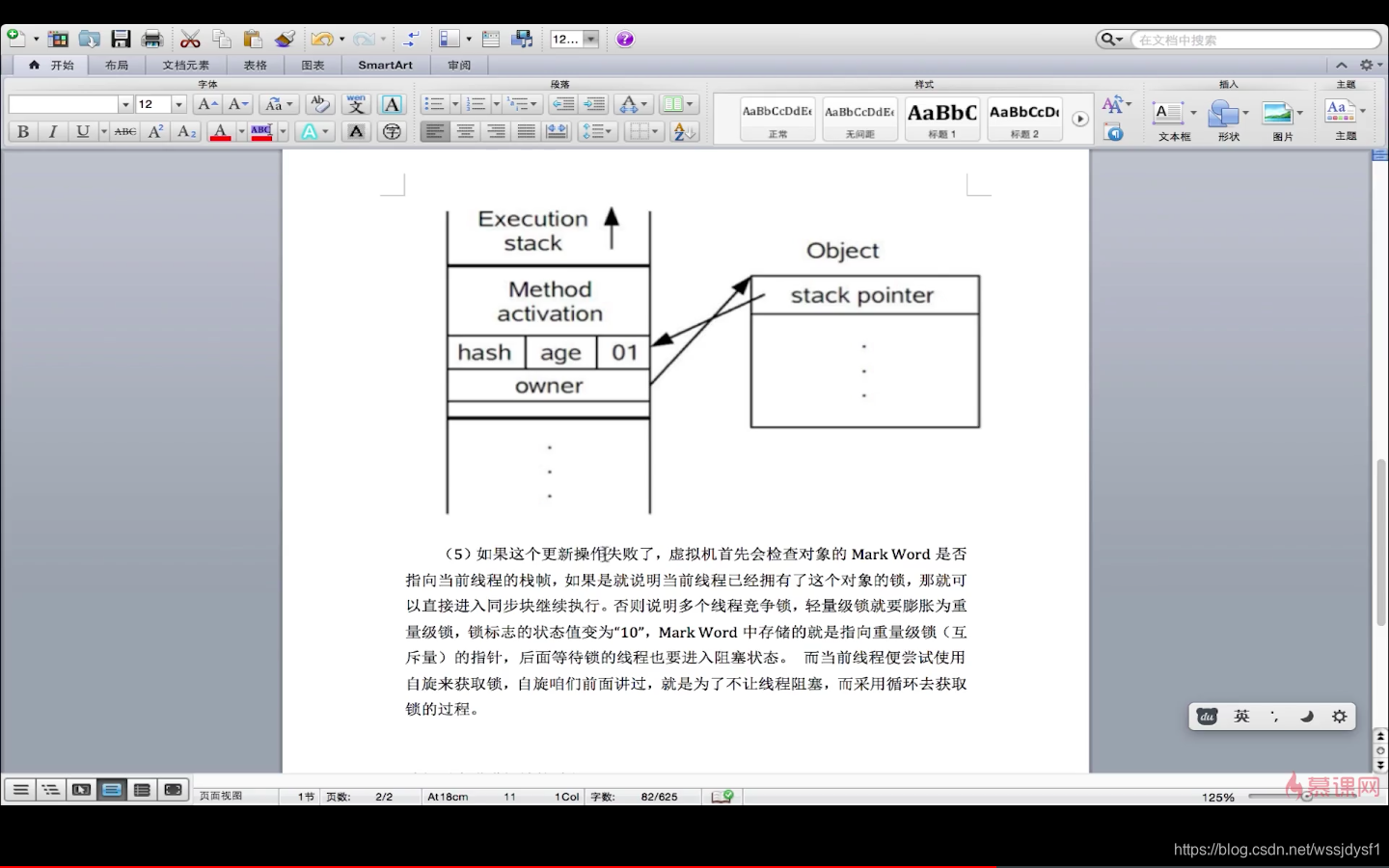Open the font name dropdown

point(125,104)
